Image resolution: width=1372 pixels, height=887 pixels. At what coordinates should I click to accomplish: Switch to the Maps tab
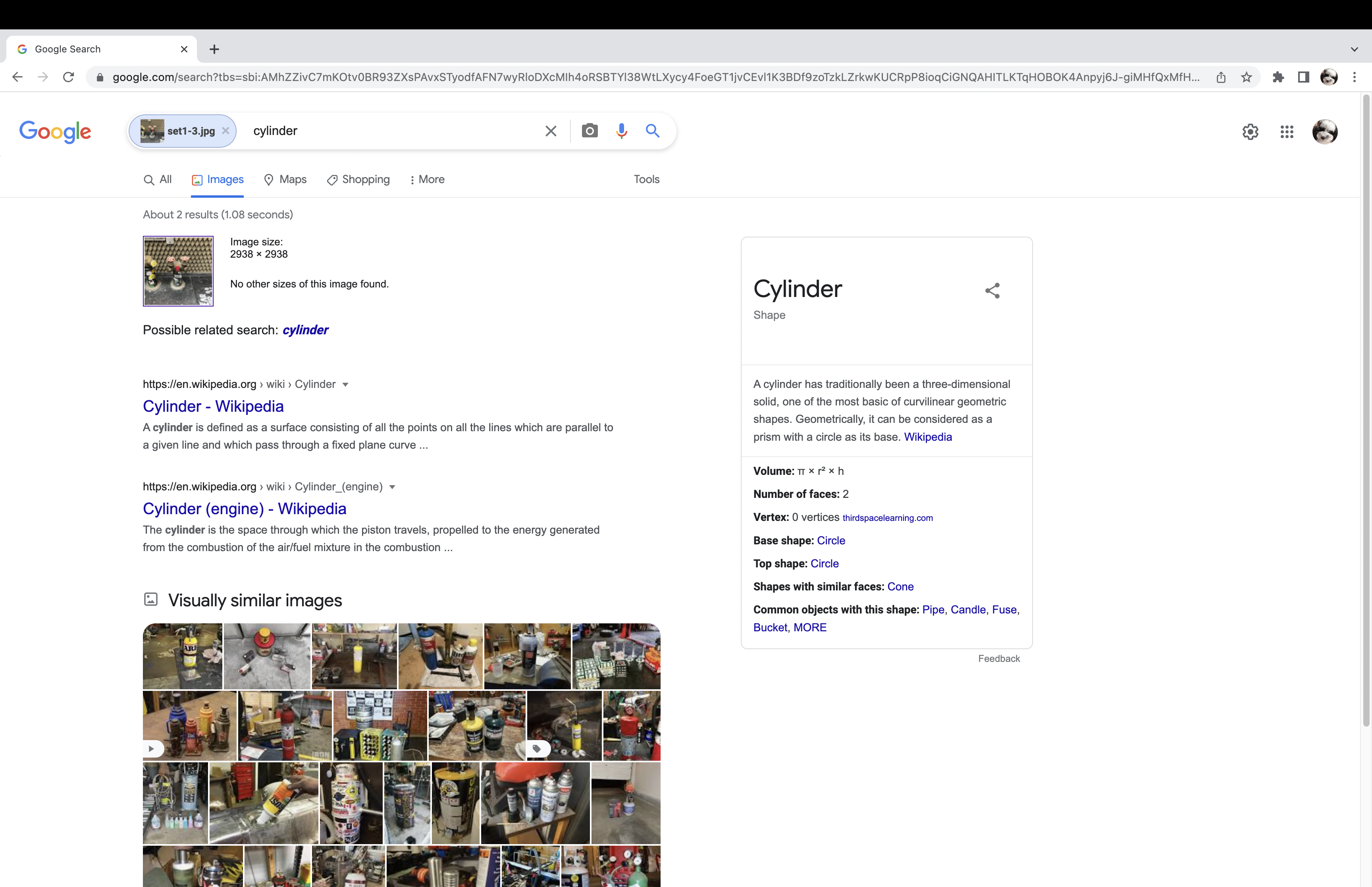tap(285, 180)
